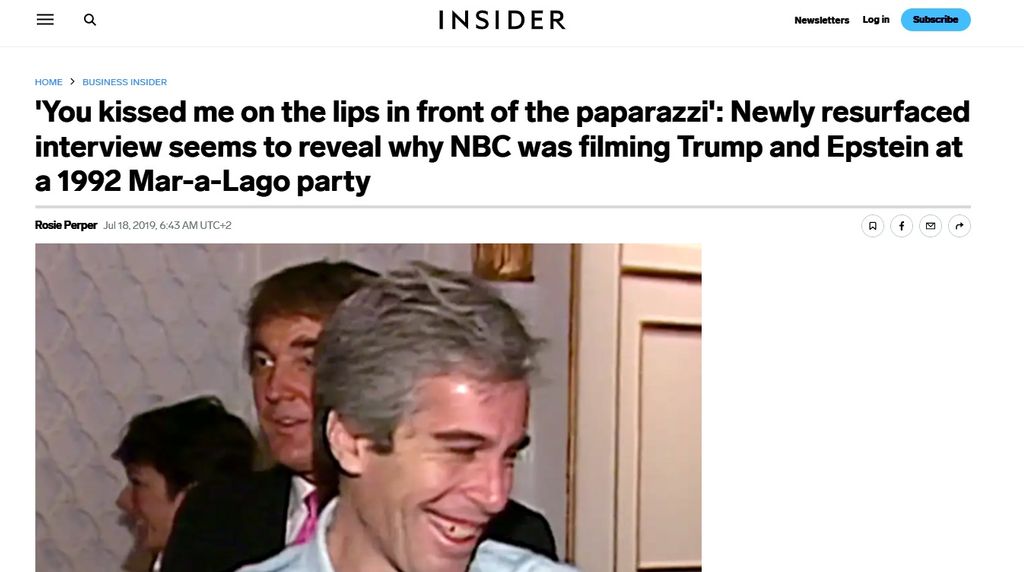The image size is (1024, 572).
Task: Click the Jul 18, 2019 timestamp
Action: coord(167,225)
